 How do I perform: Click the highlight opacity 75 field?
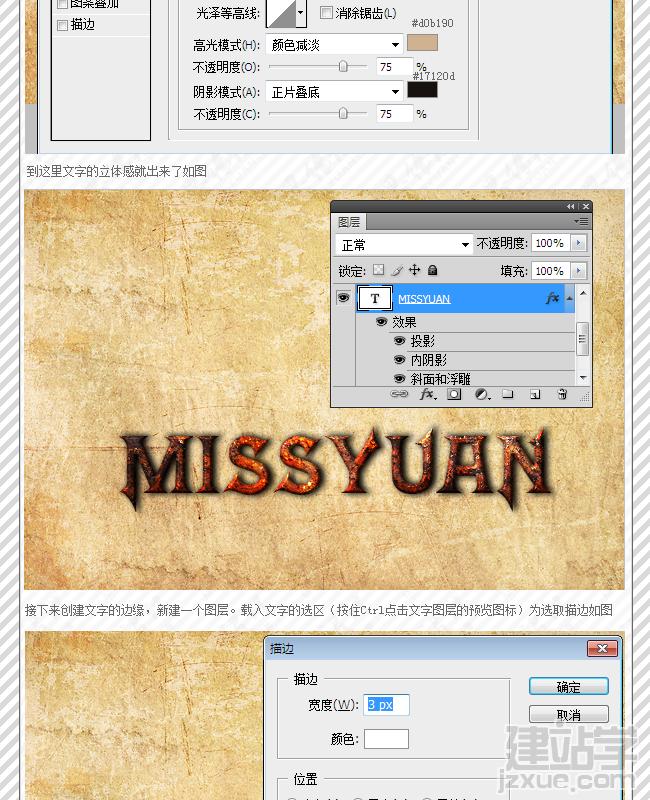point(394,67)
